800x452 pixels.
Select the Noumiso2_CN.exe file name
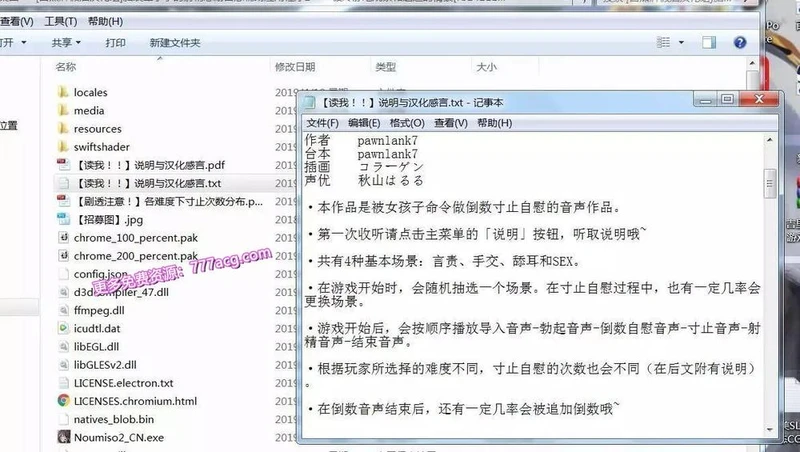(119, 438)
